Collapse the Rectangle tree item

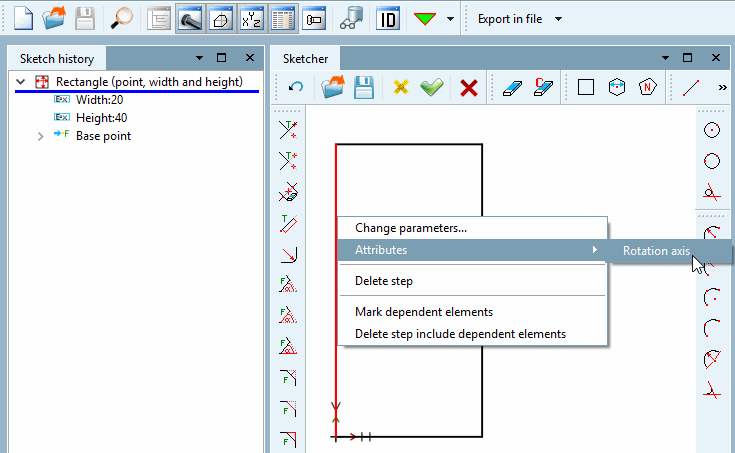(20, 82)
